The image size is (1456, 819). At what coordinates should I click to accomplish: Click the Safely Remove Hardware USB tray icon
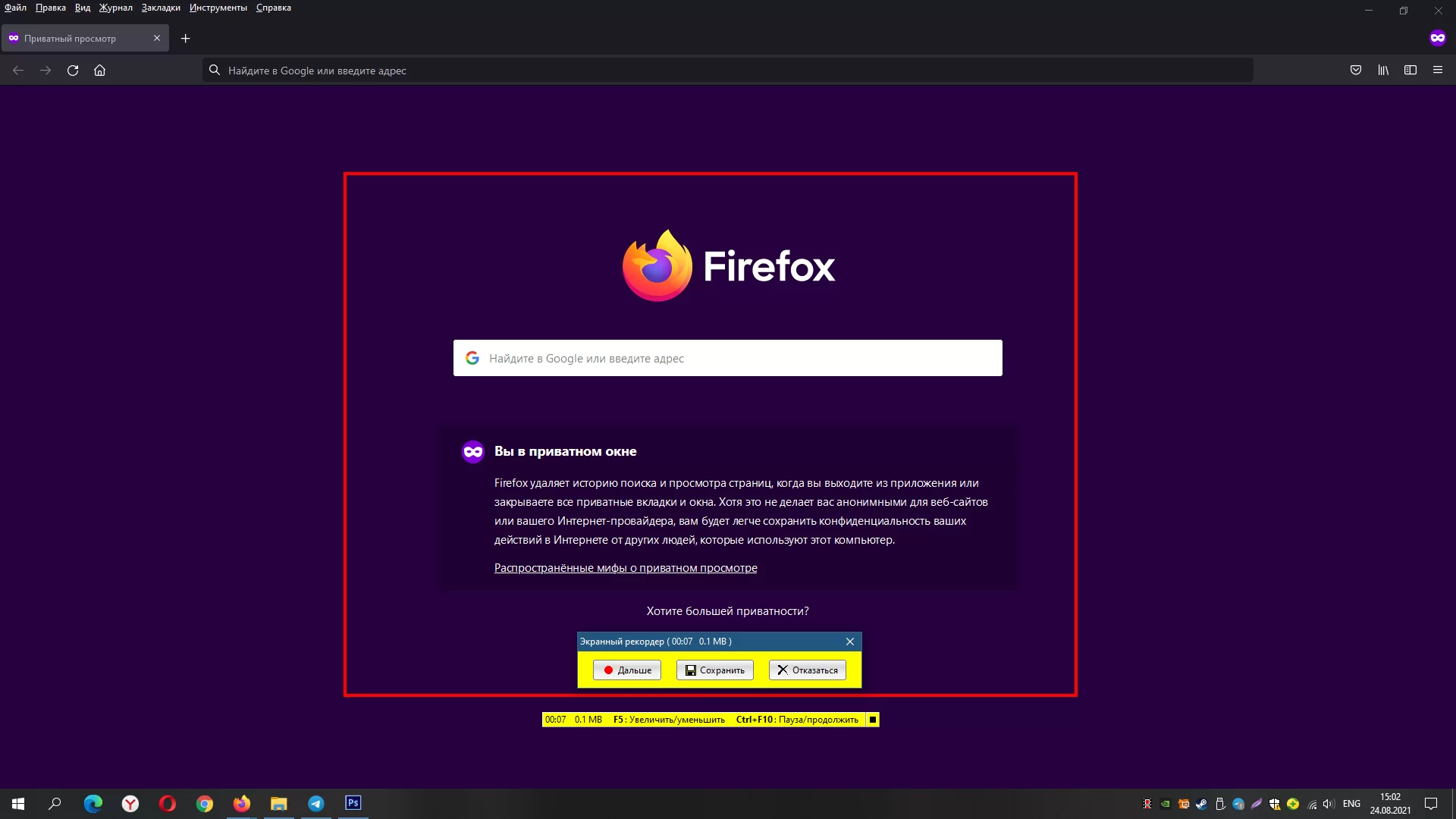tap(1220, 804)
